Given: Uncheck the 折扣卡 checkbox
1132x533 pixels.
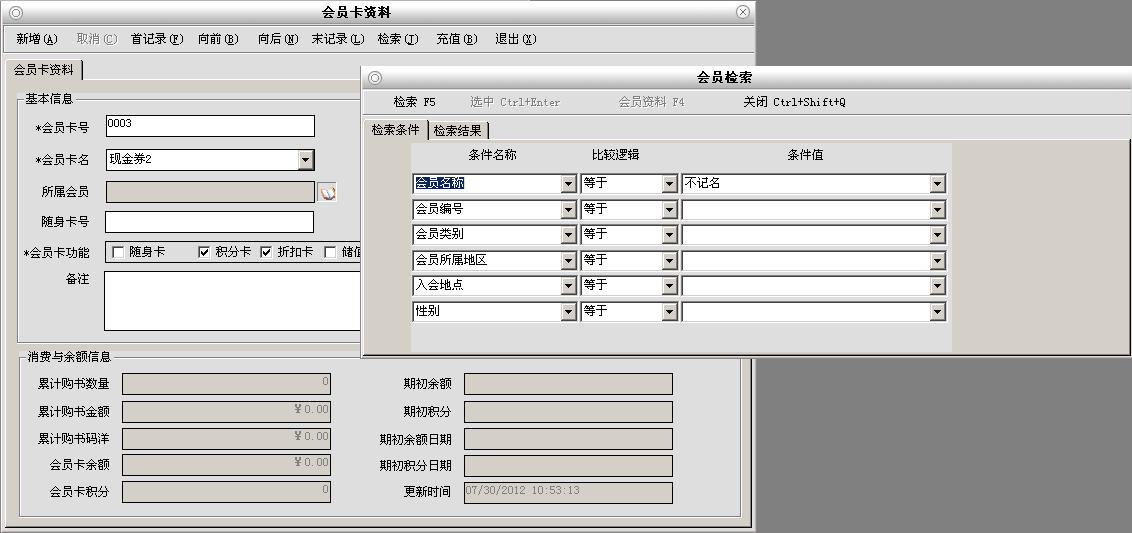Looking at the screenshot, I should pyautogui.click(x=266, y=252).
